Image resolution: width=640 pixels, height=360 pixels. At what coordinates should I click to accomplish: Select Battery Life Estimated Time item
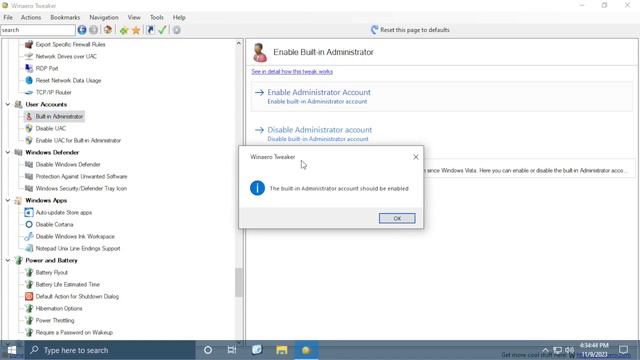67,284
